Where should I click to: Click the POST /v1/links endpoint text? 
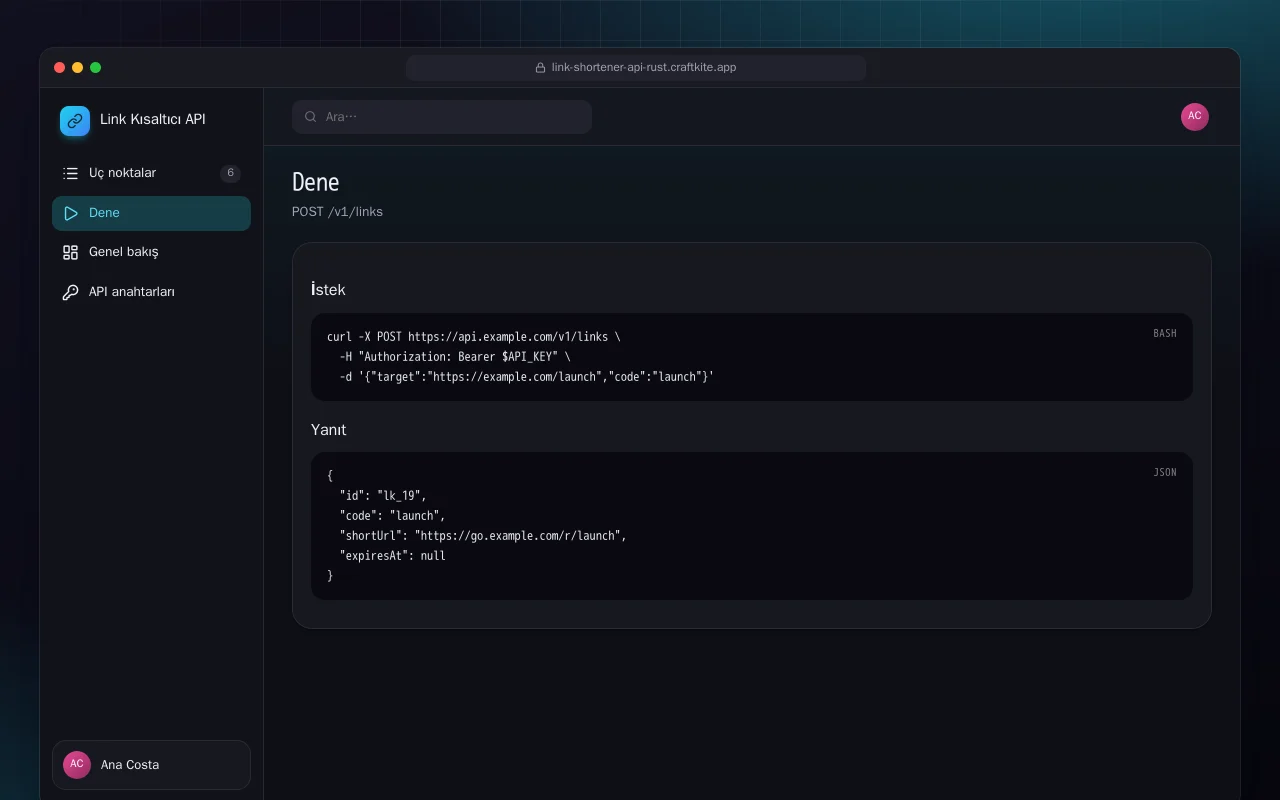(x=337, y=212)
